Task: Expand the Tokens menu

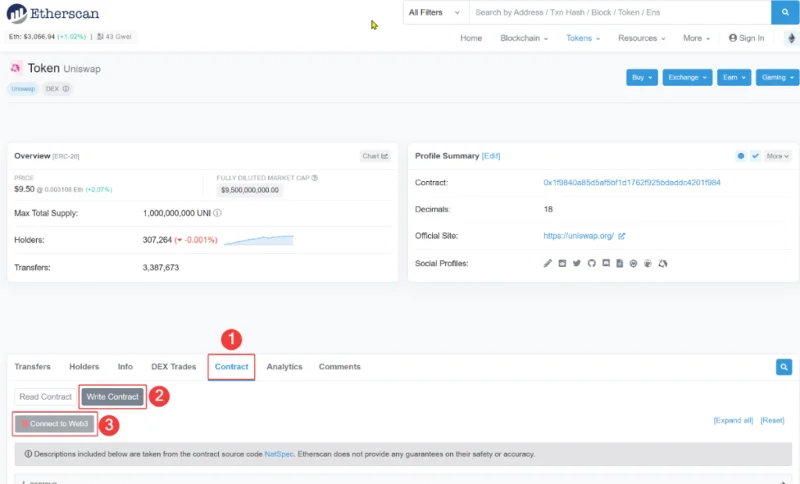Action: [583, 38]
